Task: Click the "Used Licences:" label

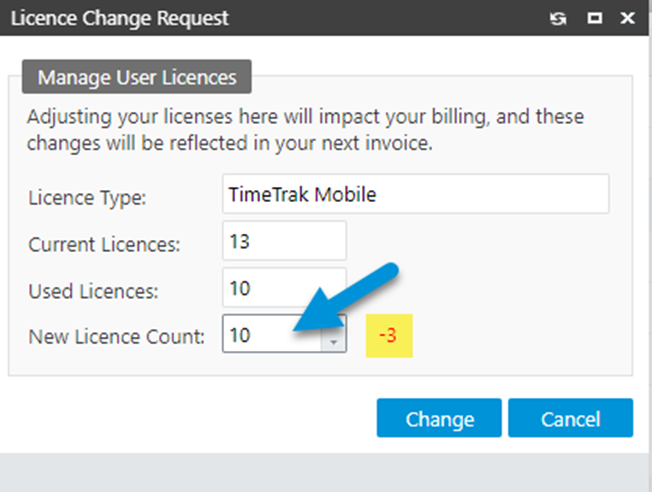Action: tap(95, 290)
